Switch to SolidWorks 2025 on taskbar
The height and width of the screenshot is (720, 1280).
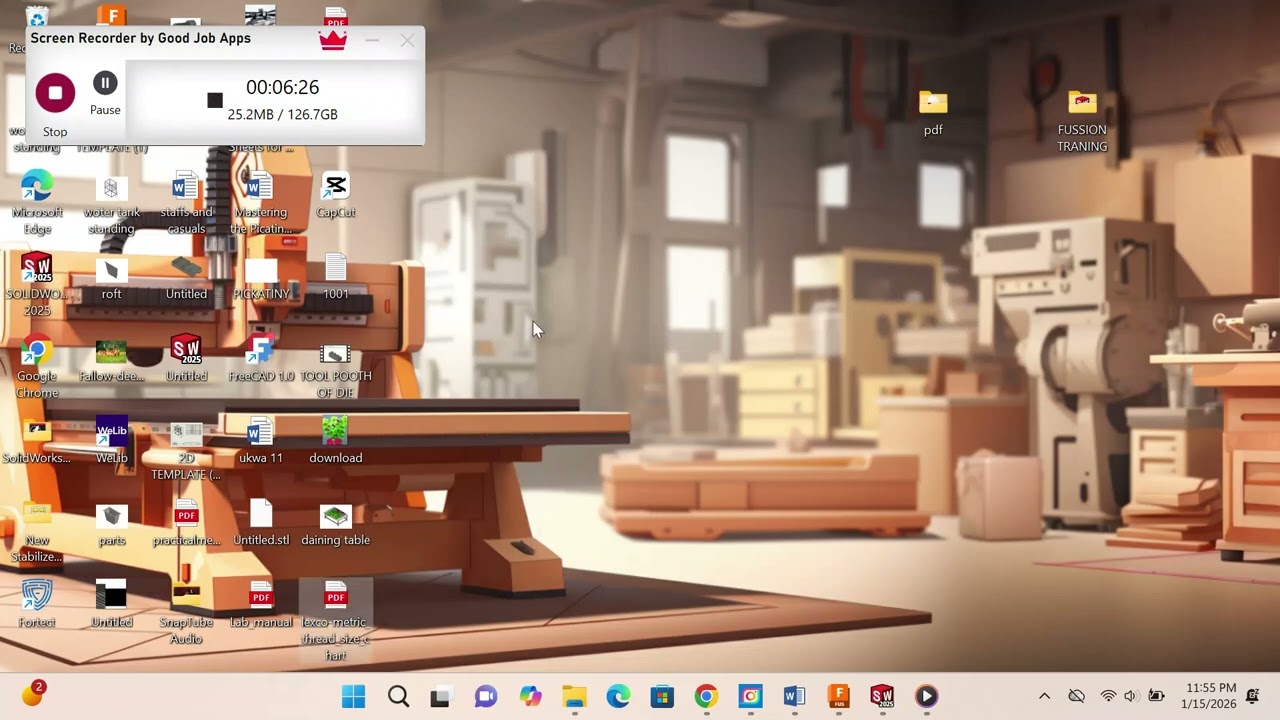tap(882, 697)
